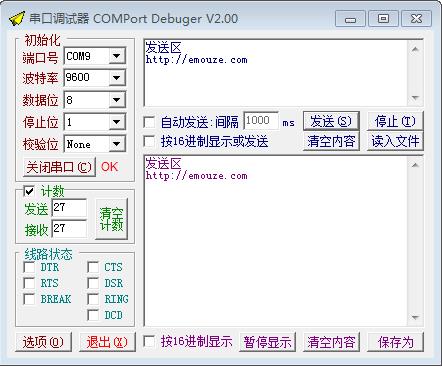Screen dimensions: 442x367
Task: Click the red OK status text
Action: (109, 167)
